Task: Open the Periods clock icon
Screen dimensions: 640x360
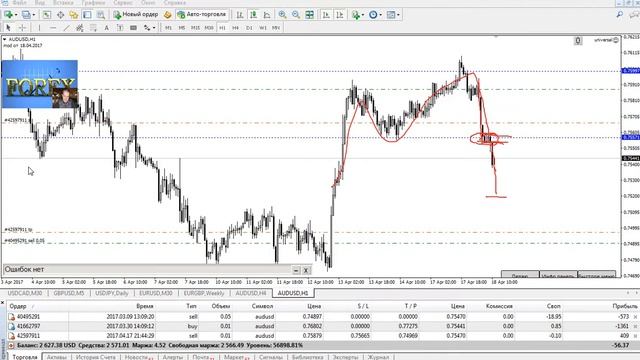Action: (x=373, y=15)
